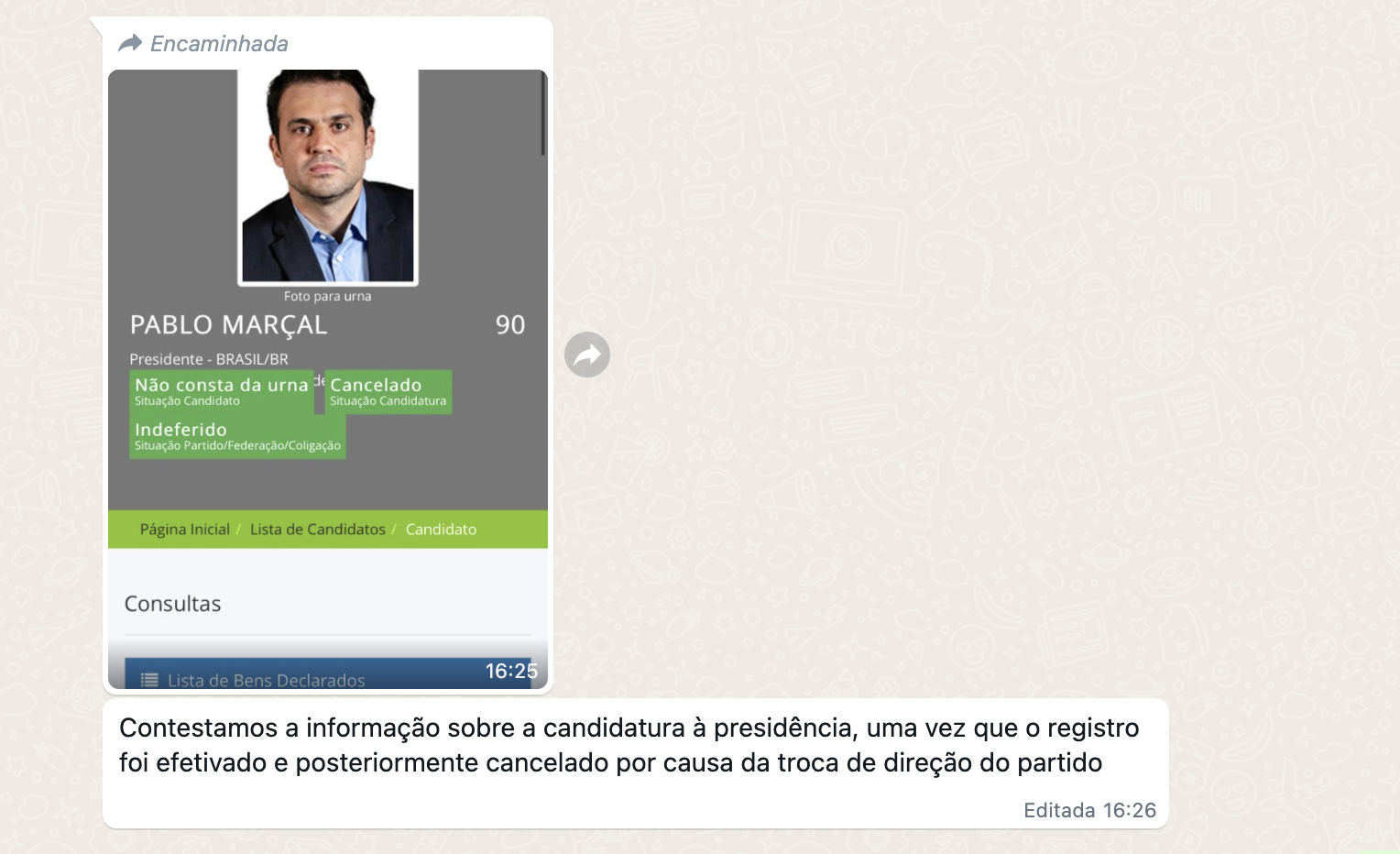Open the Lista de Bens Declarados button
The height and width of the screenshot is (854, 1400).
328,673
